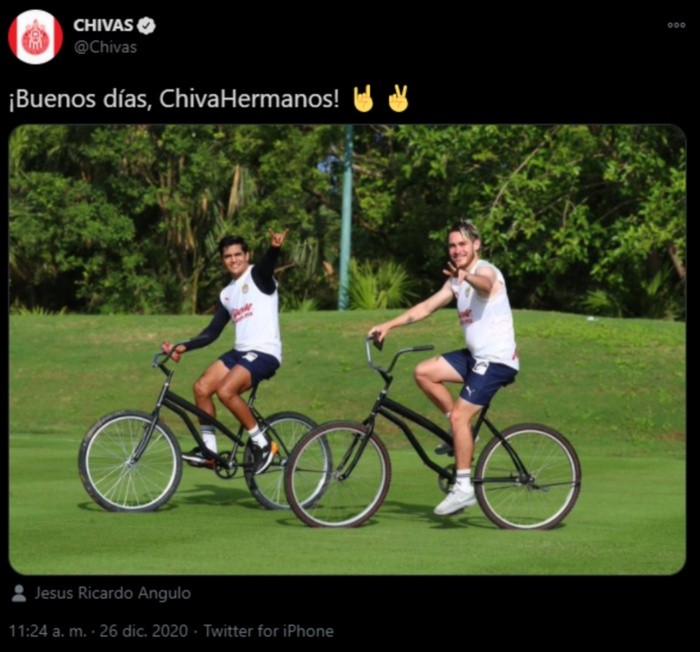Click the front bicycle wheel on left
The image size is (700, 652).
130,461
